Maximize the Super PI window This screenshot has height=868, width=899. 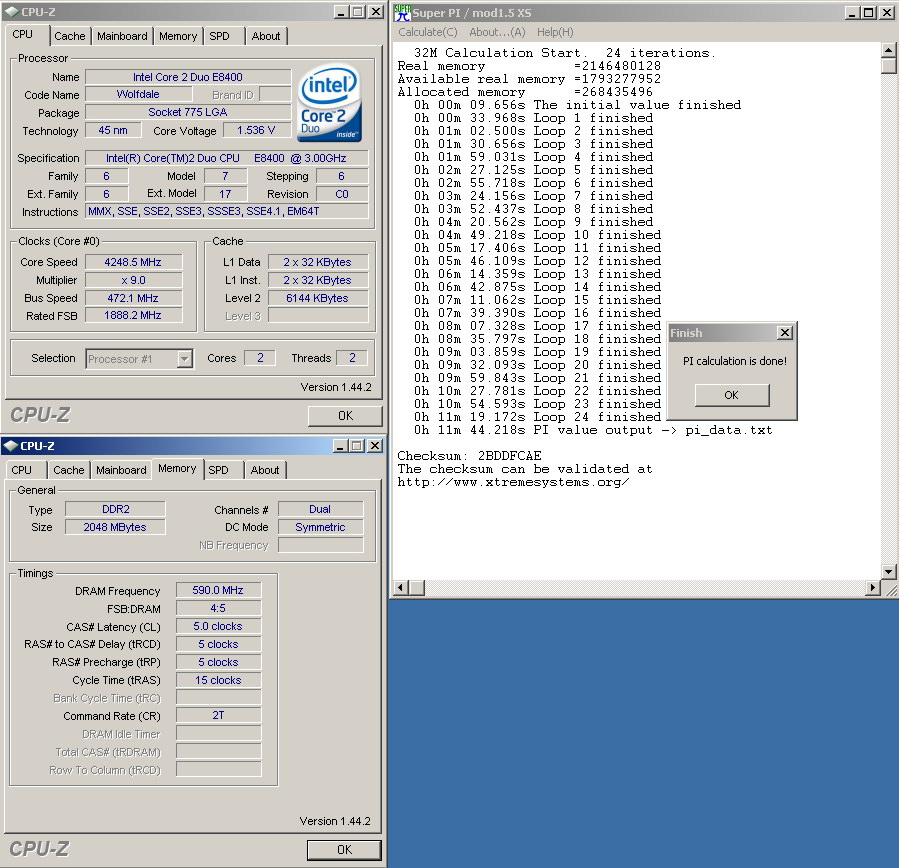click(869, 12)
